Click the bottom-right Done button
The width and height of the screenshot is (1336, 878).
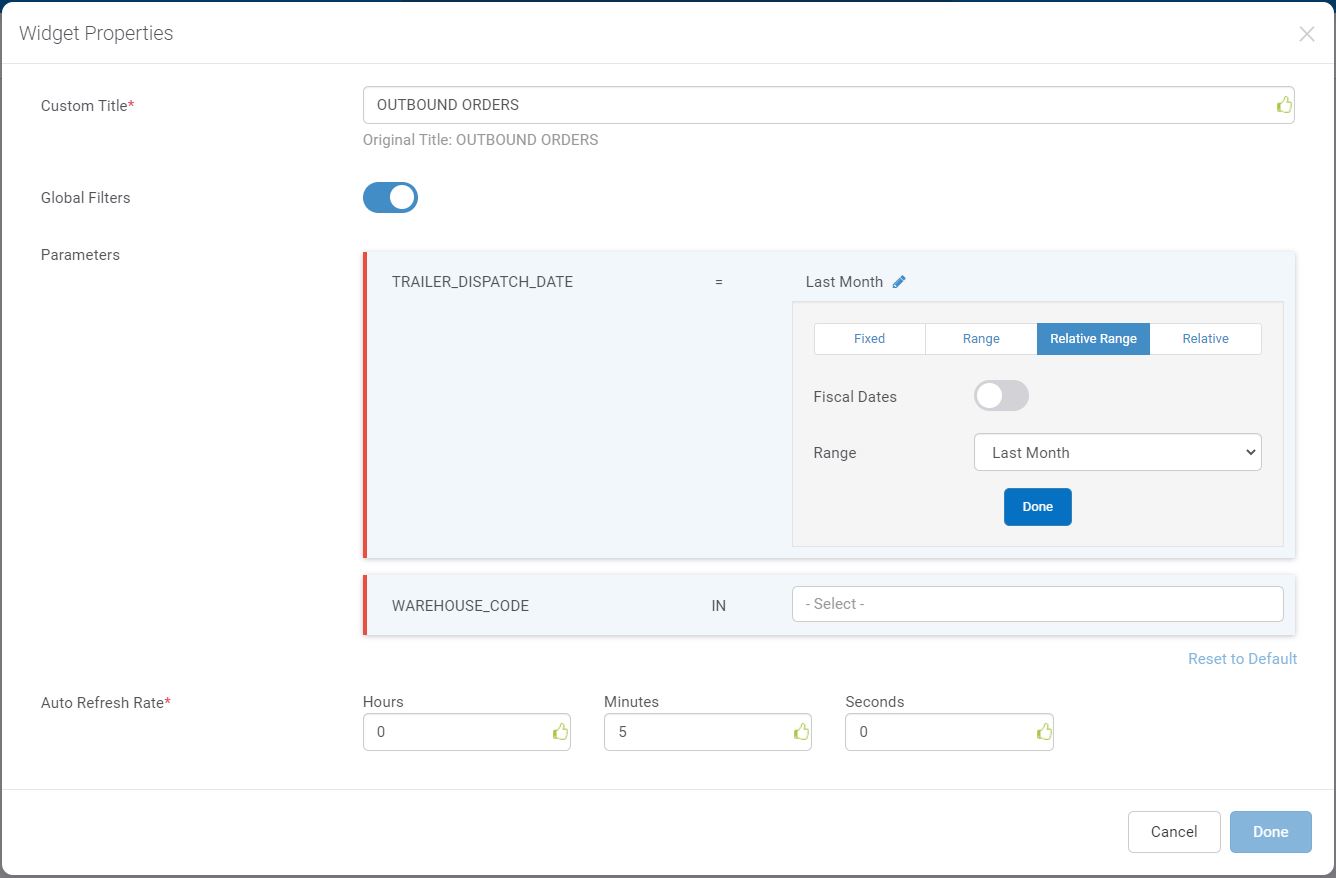point(1270,832)
